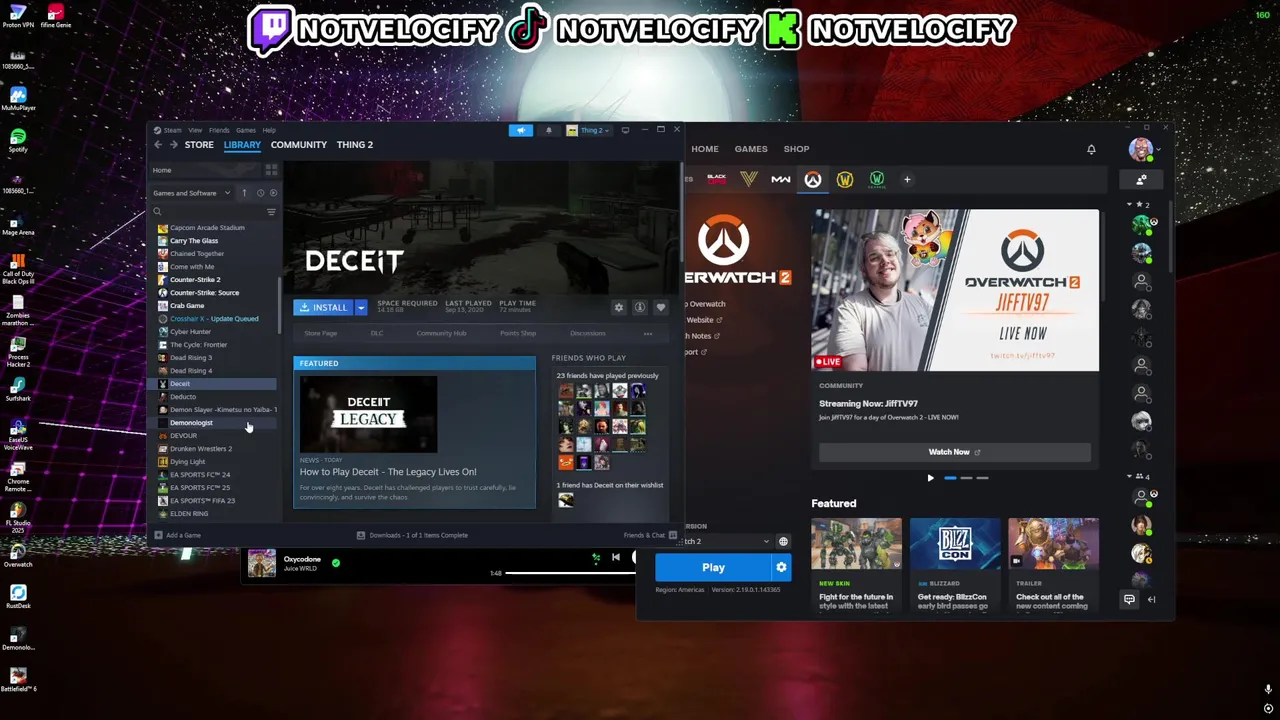Select the WoW Classic green icon
This screenshot has height=720, width=1280.
(x=877, y=179)
